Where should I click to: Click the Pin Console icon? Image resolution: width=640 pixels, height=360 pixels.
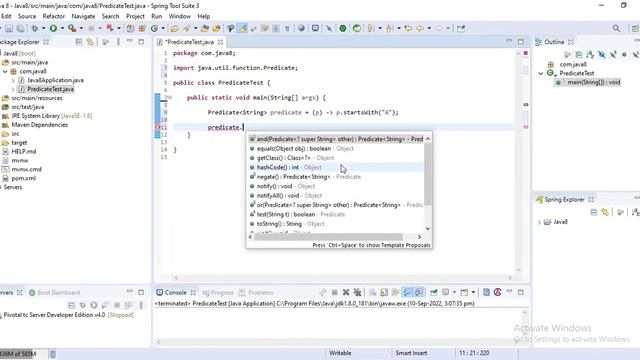[433, 292]
